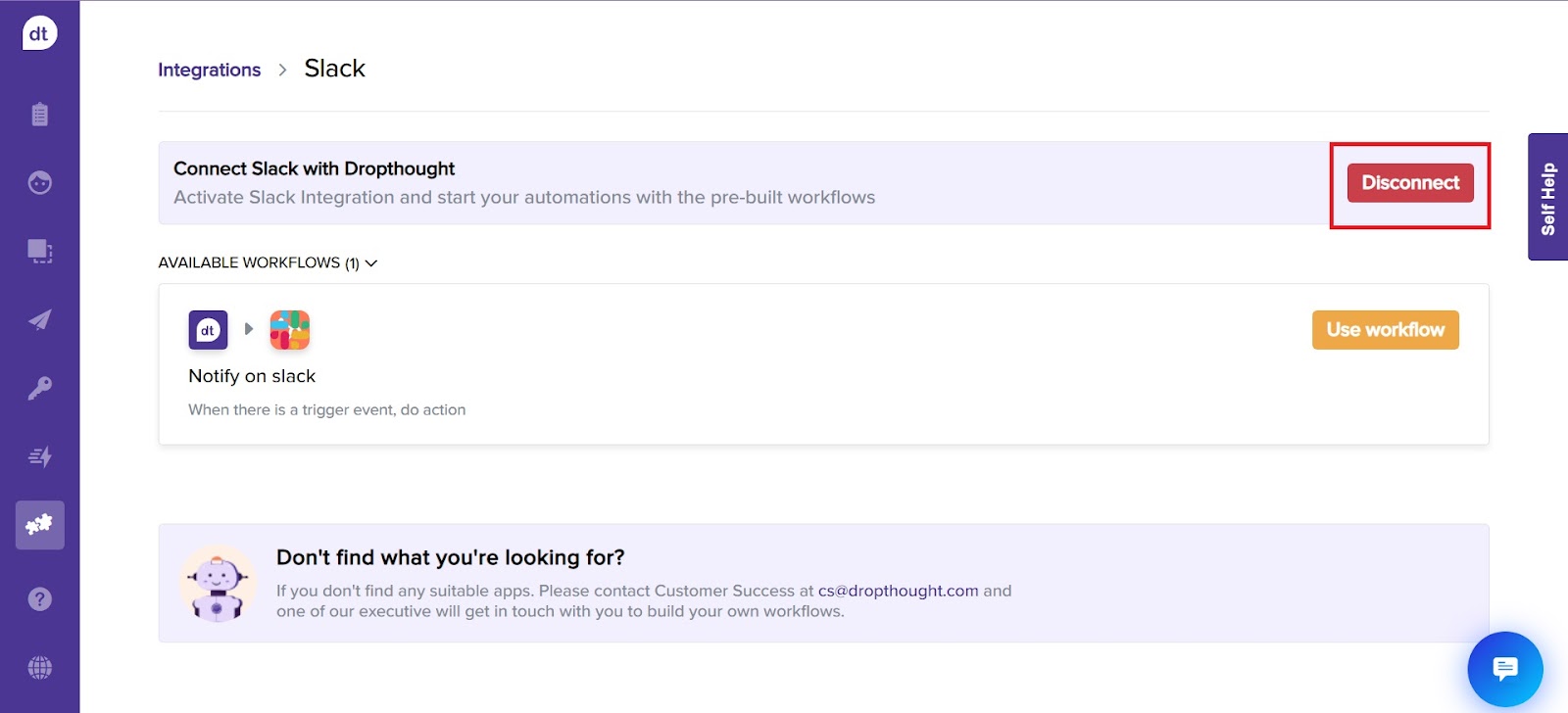Open the clipboard icon in sidebar
Screen dimensions: 1568x713
click(x=39, y=115)
